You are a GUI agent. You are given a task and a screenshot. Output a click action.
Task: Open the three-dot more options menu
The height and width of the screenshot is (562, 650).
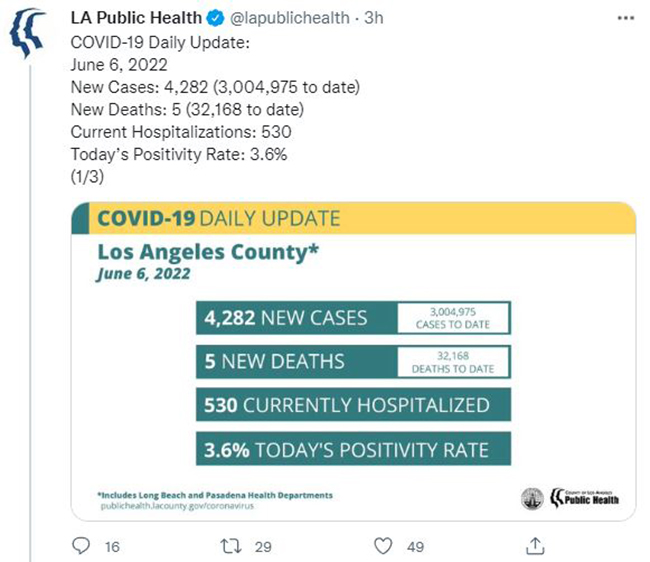point(626,18)
